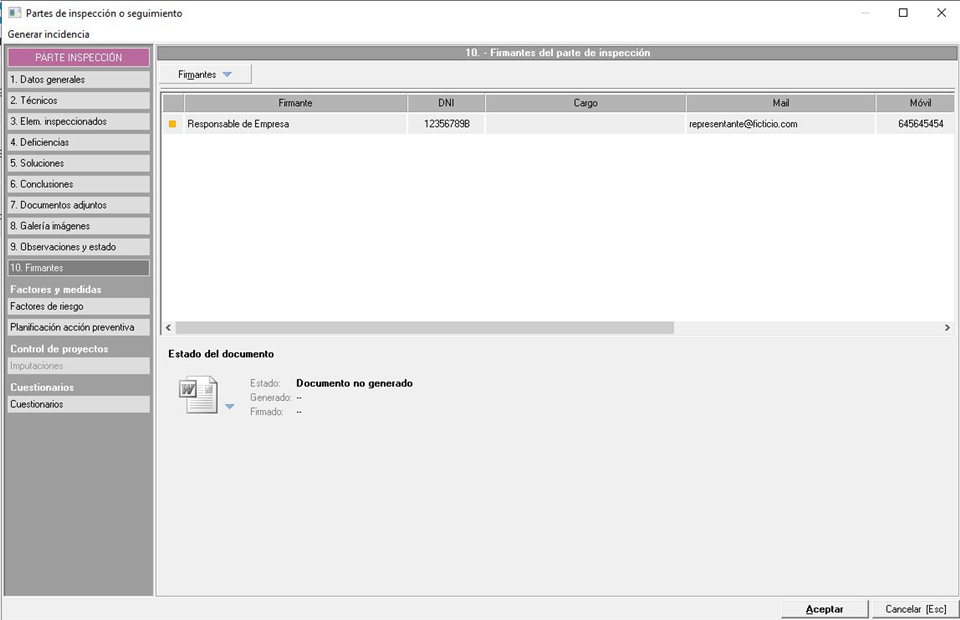Image resolution: width=960 pixels, height=620 pixels.
Task: Expand the document options arrow beside Word icon
Action: pyautogui.click(x=229, y=406)
